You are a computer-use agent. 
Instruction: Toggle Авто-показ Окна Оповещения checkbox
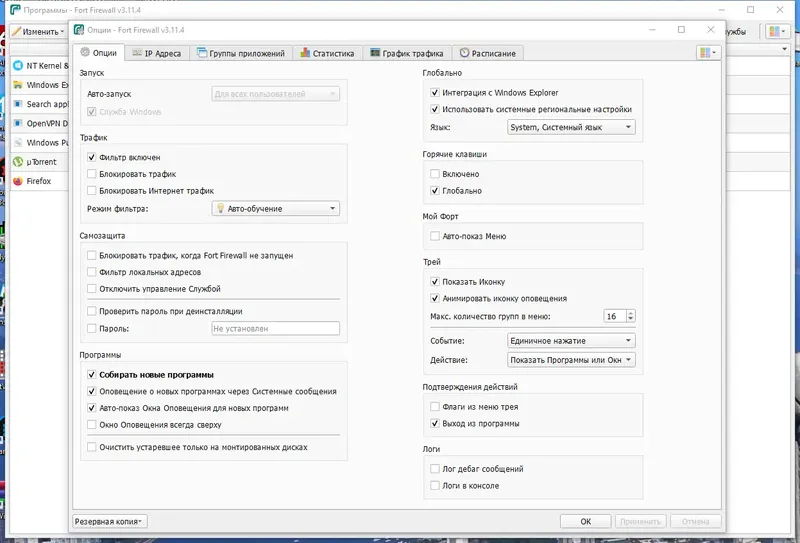pos(92,408)
